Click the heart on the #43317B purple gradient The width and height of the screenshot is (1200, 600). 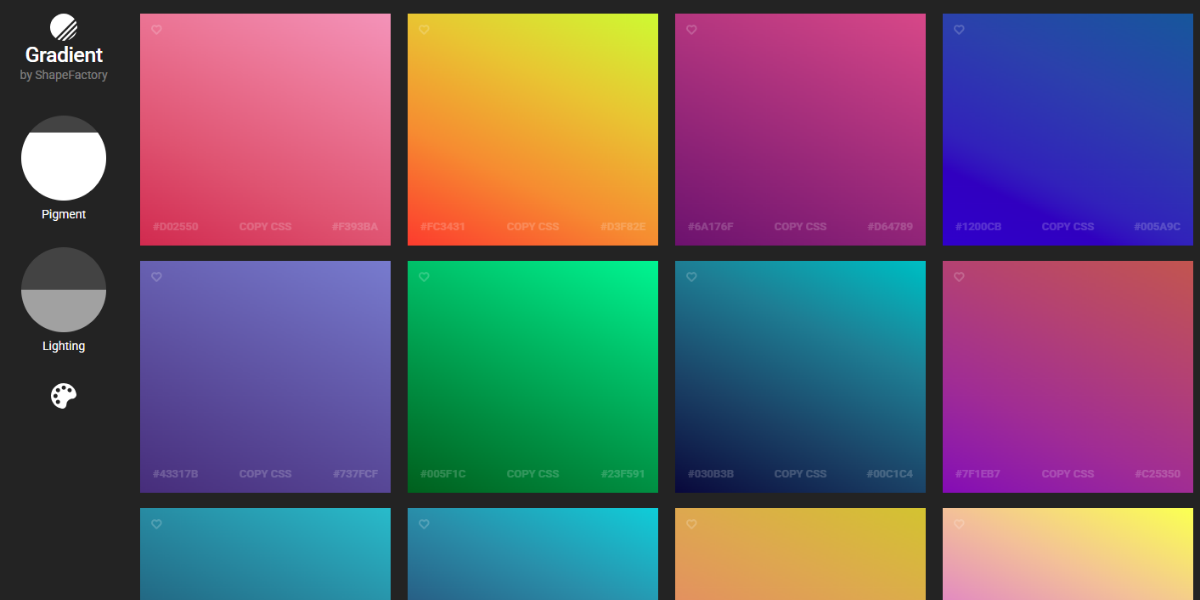(x=156, y=277)
